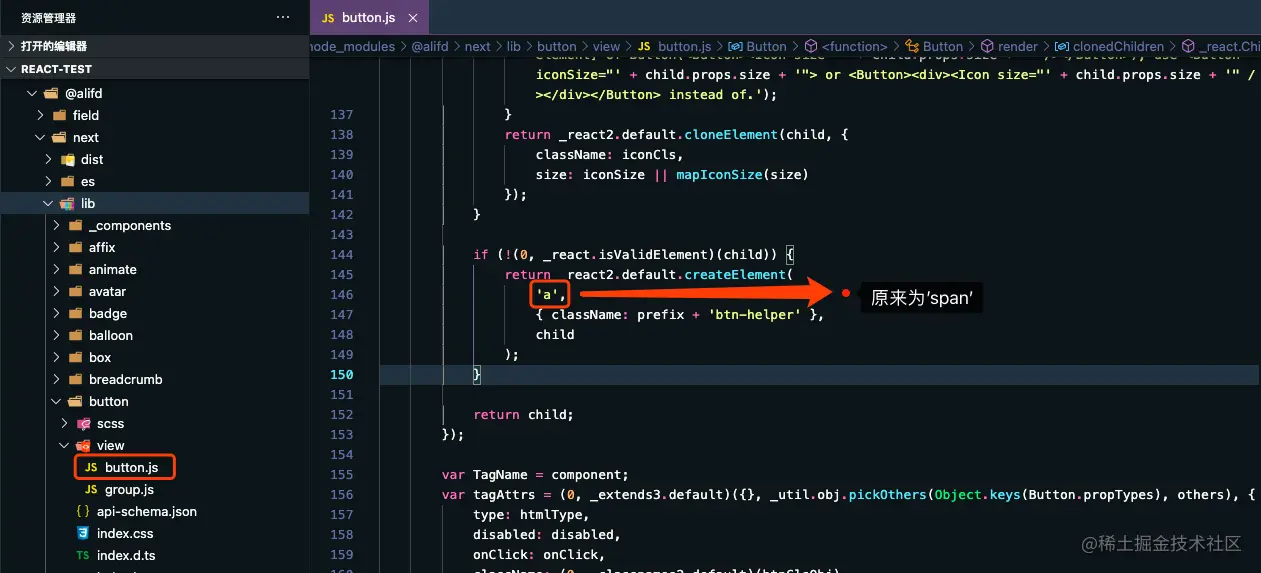This screenshot has width=1261, height=573.
Task: Click the animate folder icon
Action: 75,269
